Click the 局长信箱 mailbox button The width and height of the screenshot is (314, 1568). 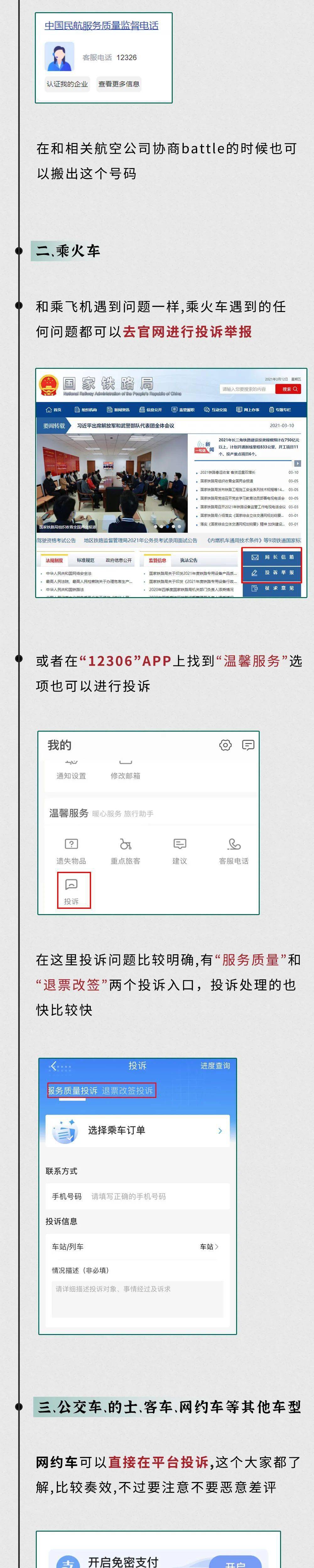tap(273, 557)
